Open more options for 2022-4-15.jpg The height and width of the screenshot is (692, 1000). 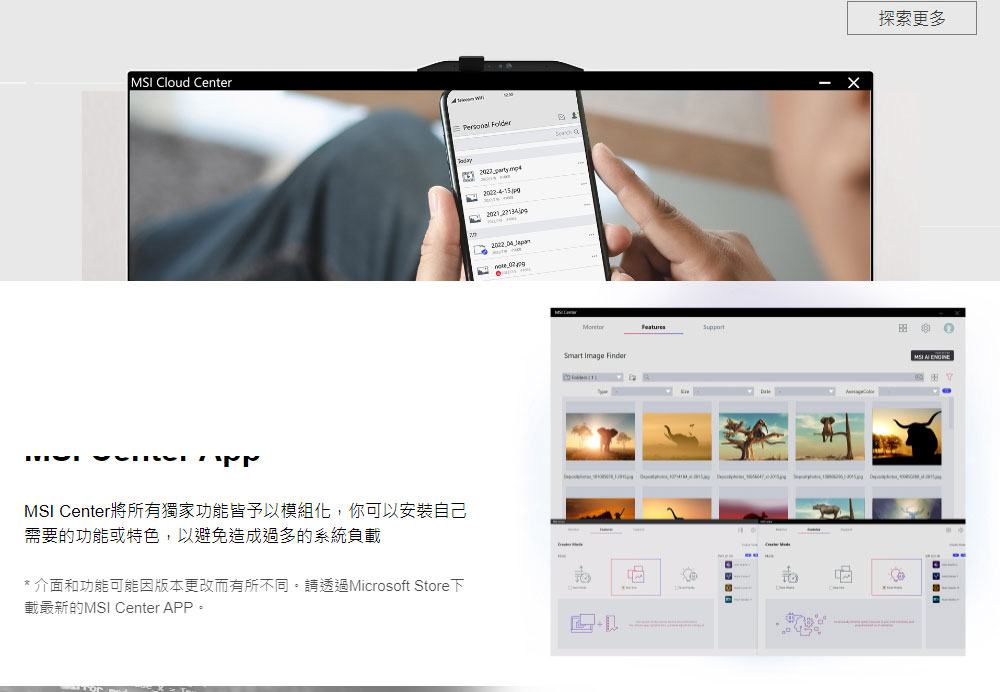point(584,184)
